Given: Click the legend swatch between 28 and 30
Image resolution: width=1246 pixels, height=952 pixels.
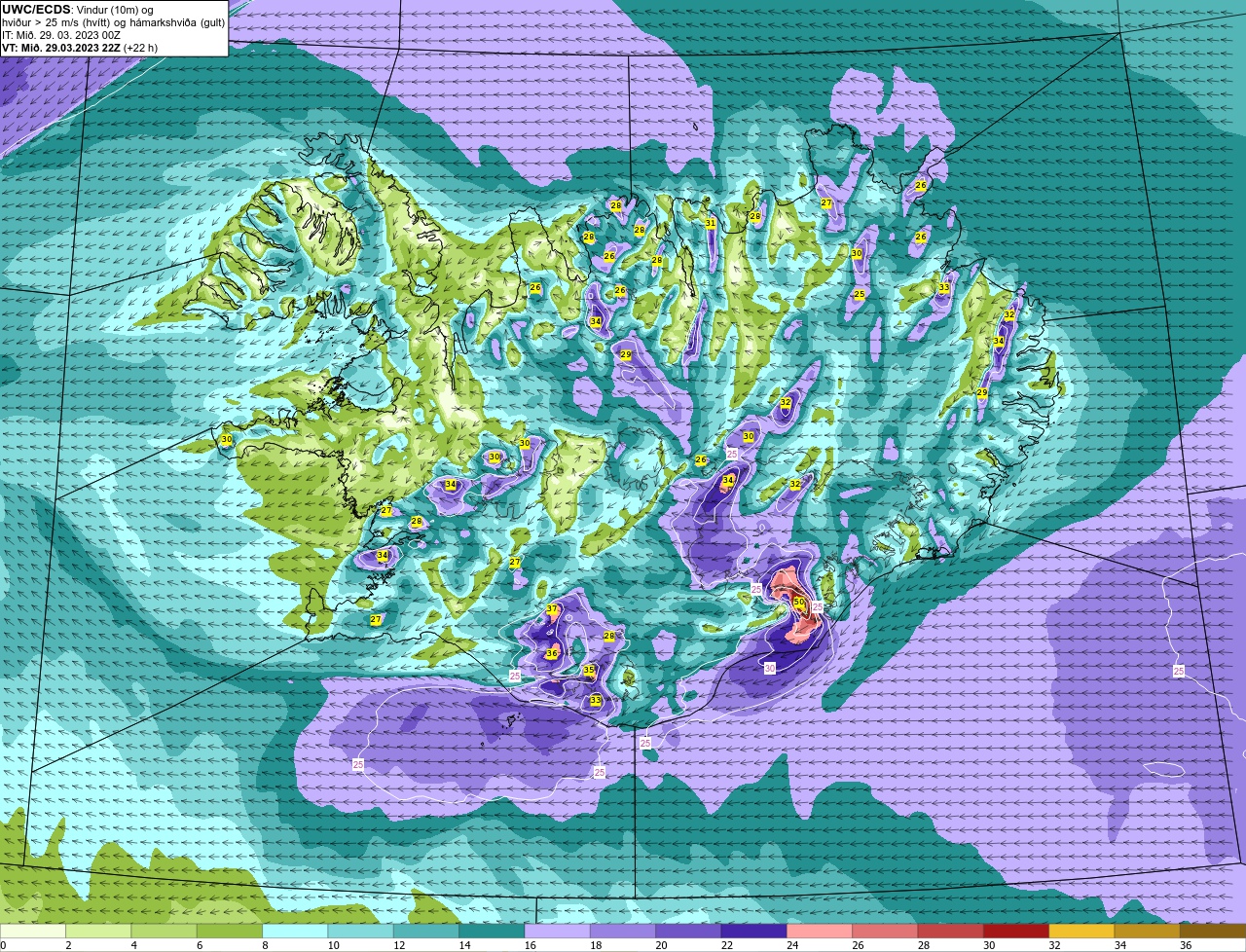Looking at the screenshot, I should [950, 932].
